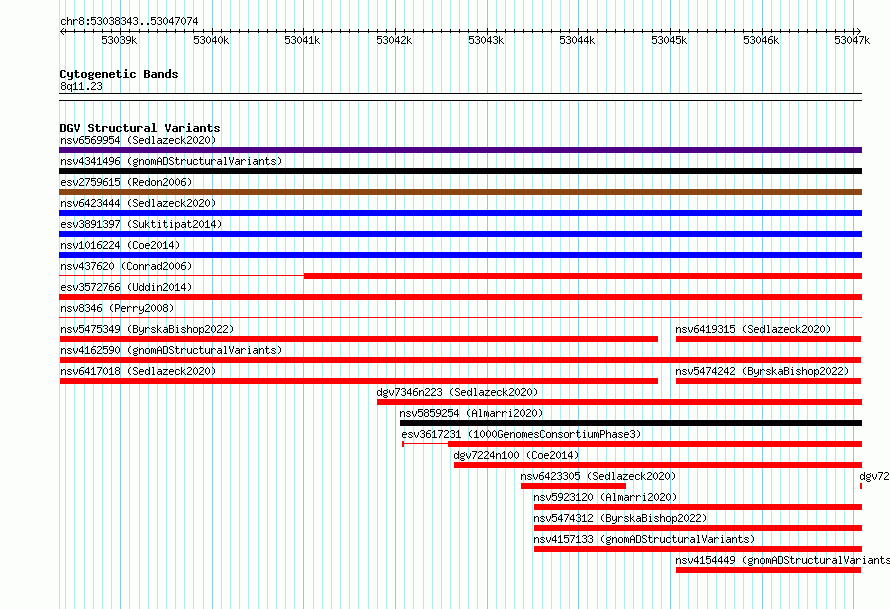Open dgv7346n223 (Sedlazeck2020) label
890x609 pixels.
(x=457, y=392)
